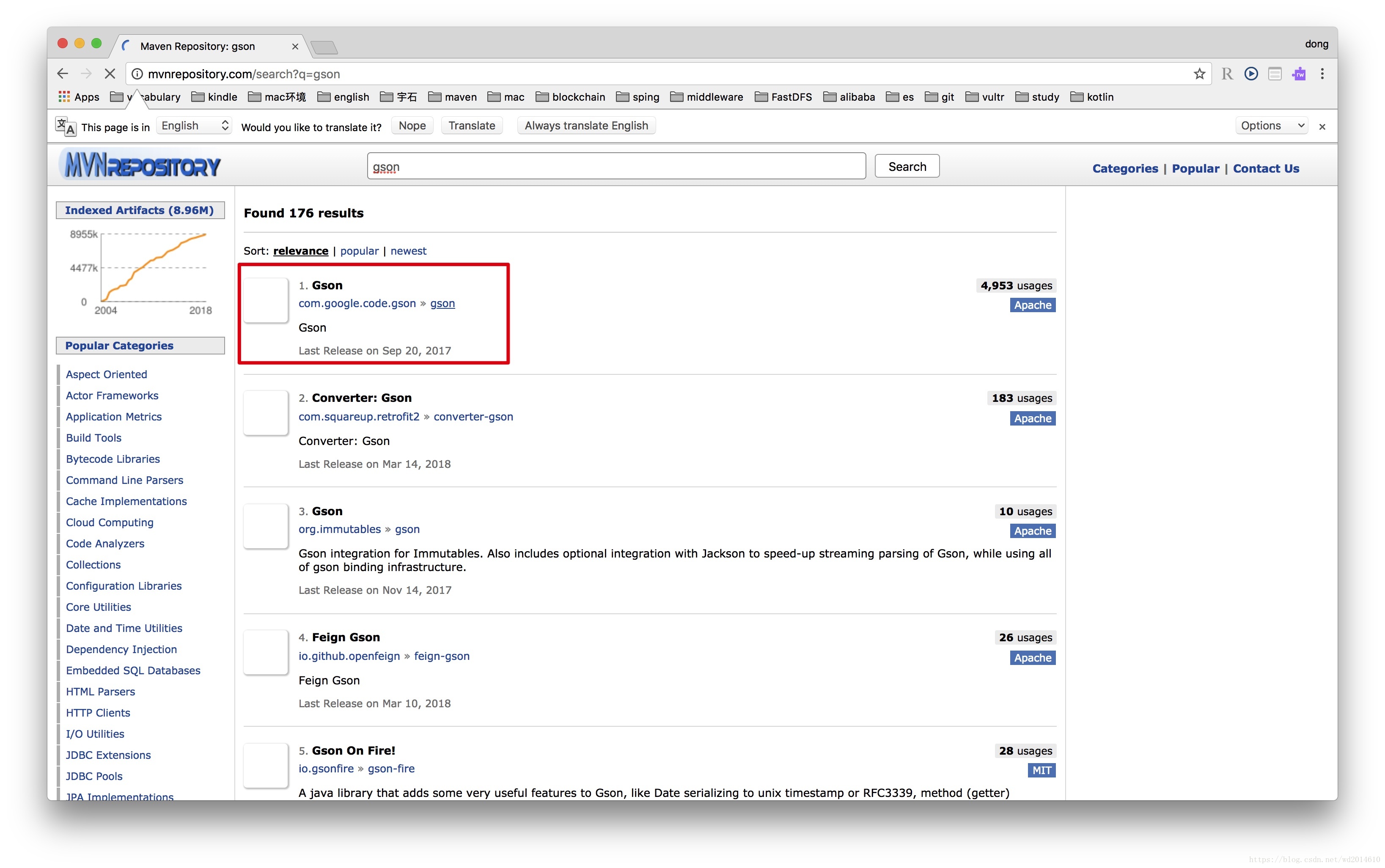The width and height of the screenshot is (1385, 868).
Task: Open the middleware bookmarks folder
Action: click(x=706, y=97)
